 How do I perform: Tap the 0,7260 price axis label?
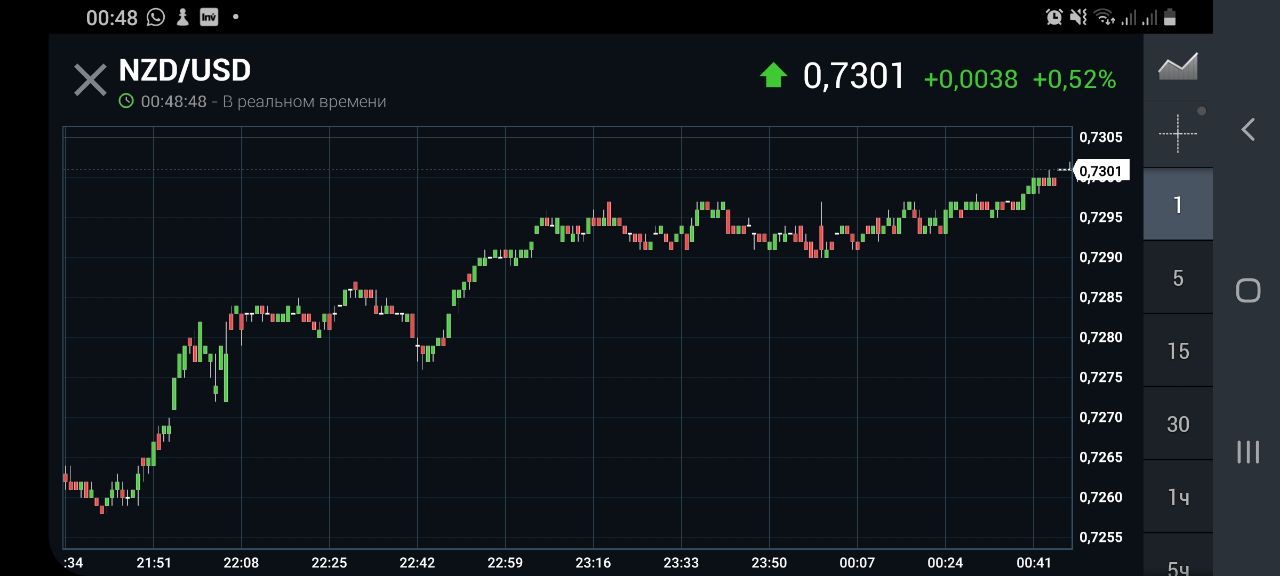(x=1101, y=497)
